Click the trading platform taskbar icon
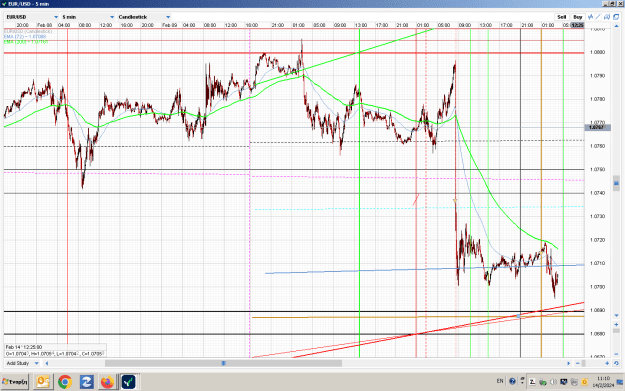The height and width of the screenshot is (391, 625). [128, 382]
